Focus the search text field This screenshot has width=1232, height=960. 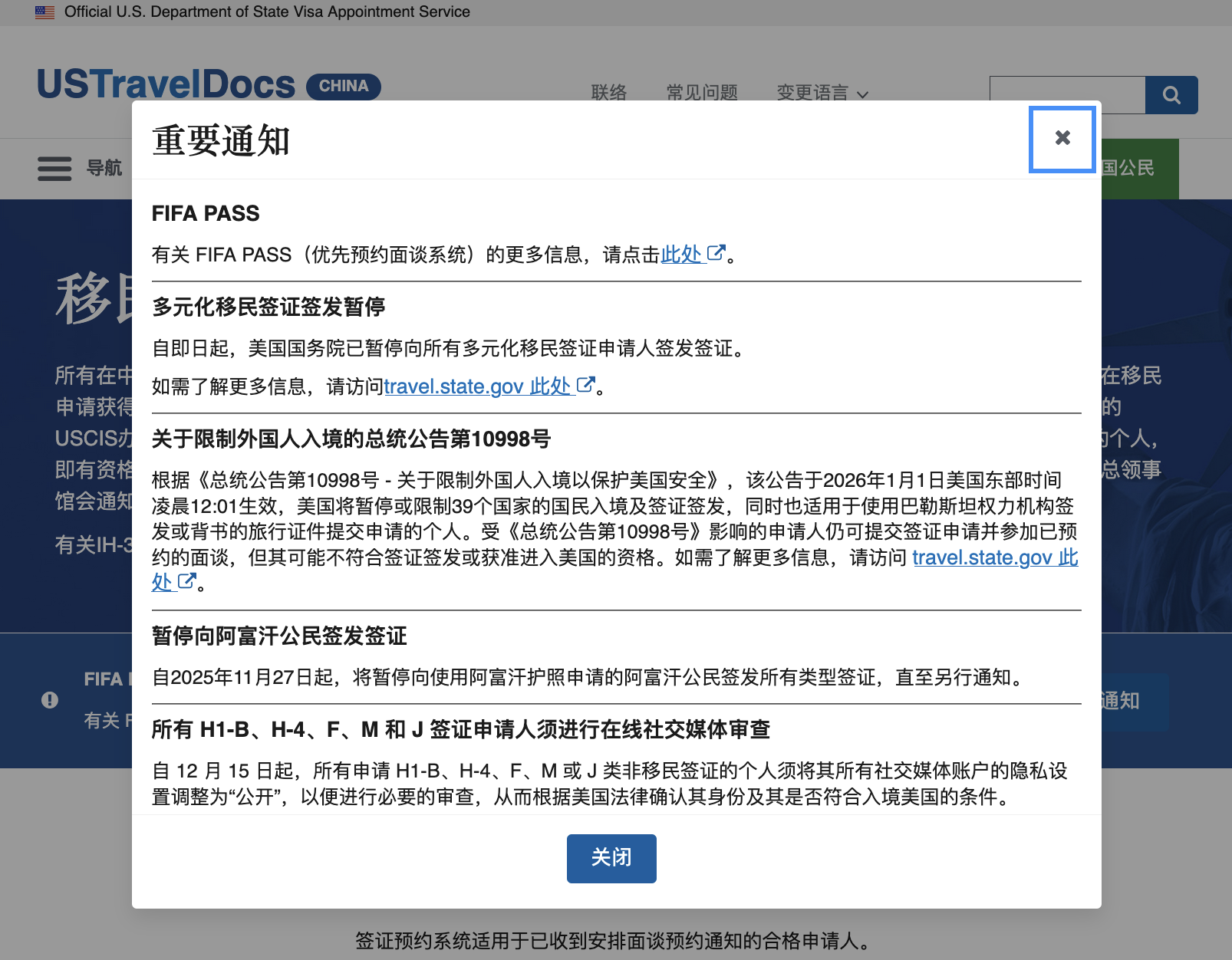tap(1066, 95)
